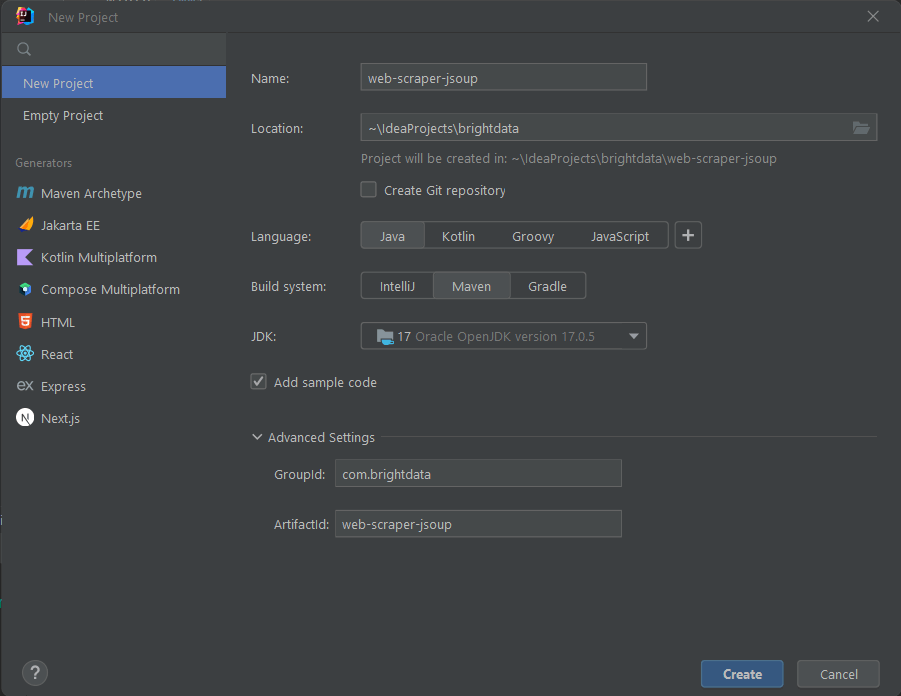901x696 pixels.
Task: Click into the GroupId input field
Action: pyautogui.click(x=478, y=474)
